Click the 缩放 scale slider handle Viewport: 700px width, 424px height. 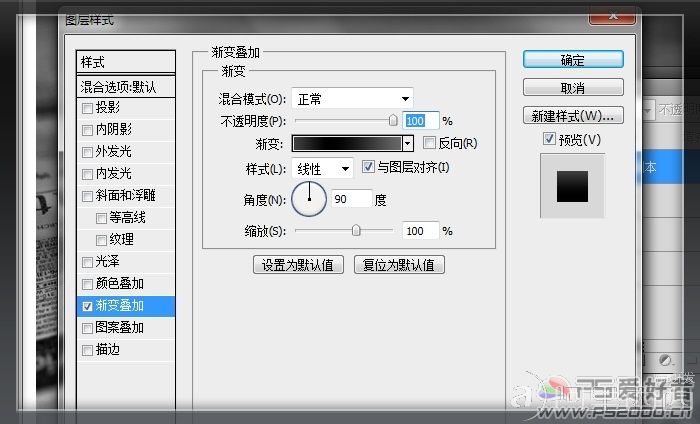[x=356, y=231]
